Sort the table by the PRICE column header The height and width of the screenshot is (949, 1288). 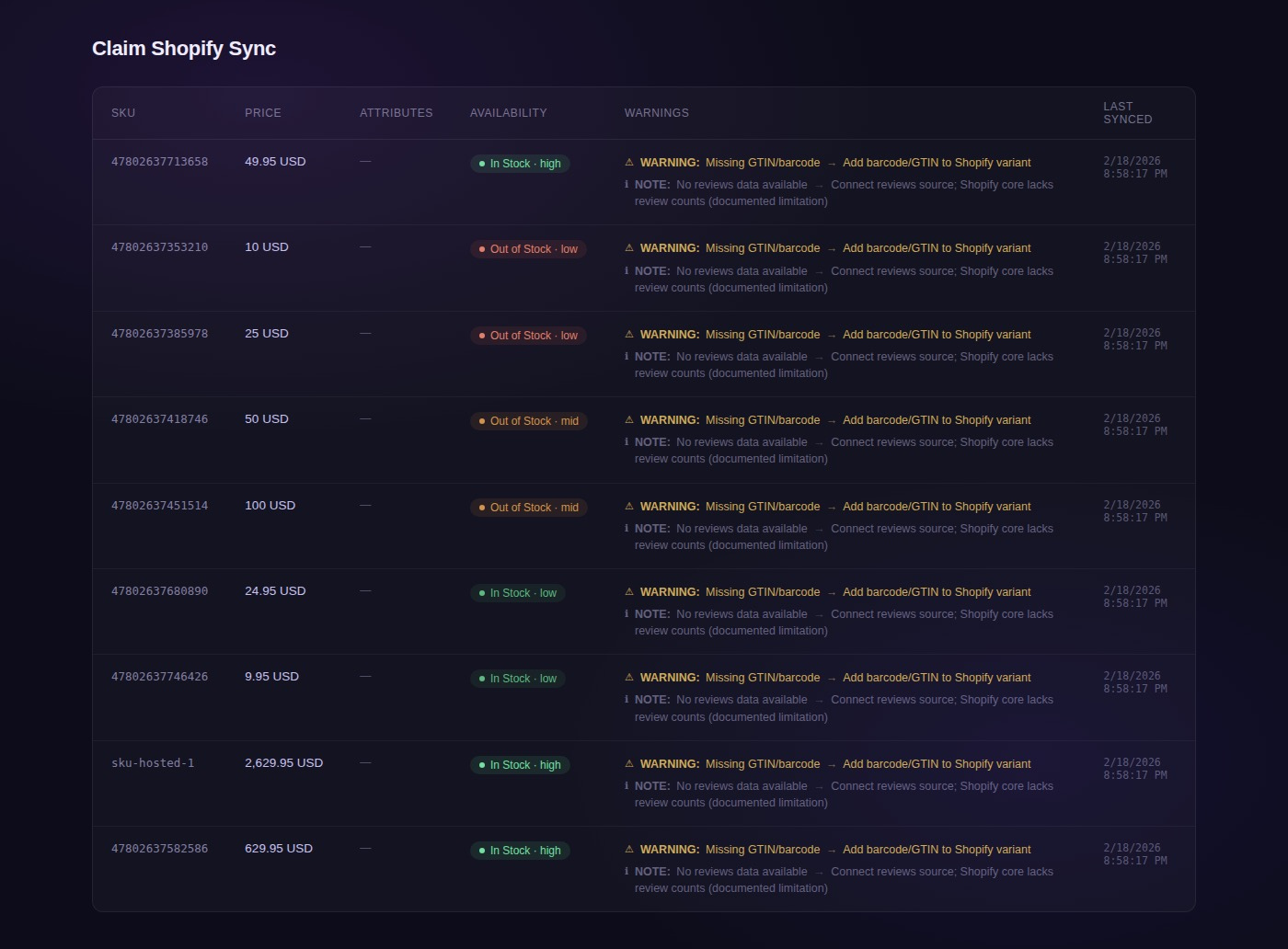[x=263, y=112]
